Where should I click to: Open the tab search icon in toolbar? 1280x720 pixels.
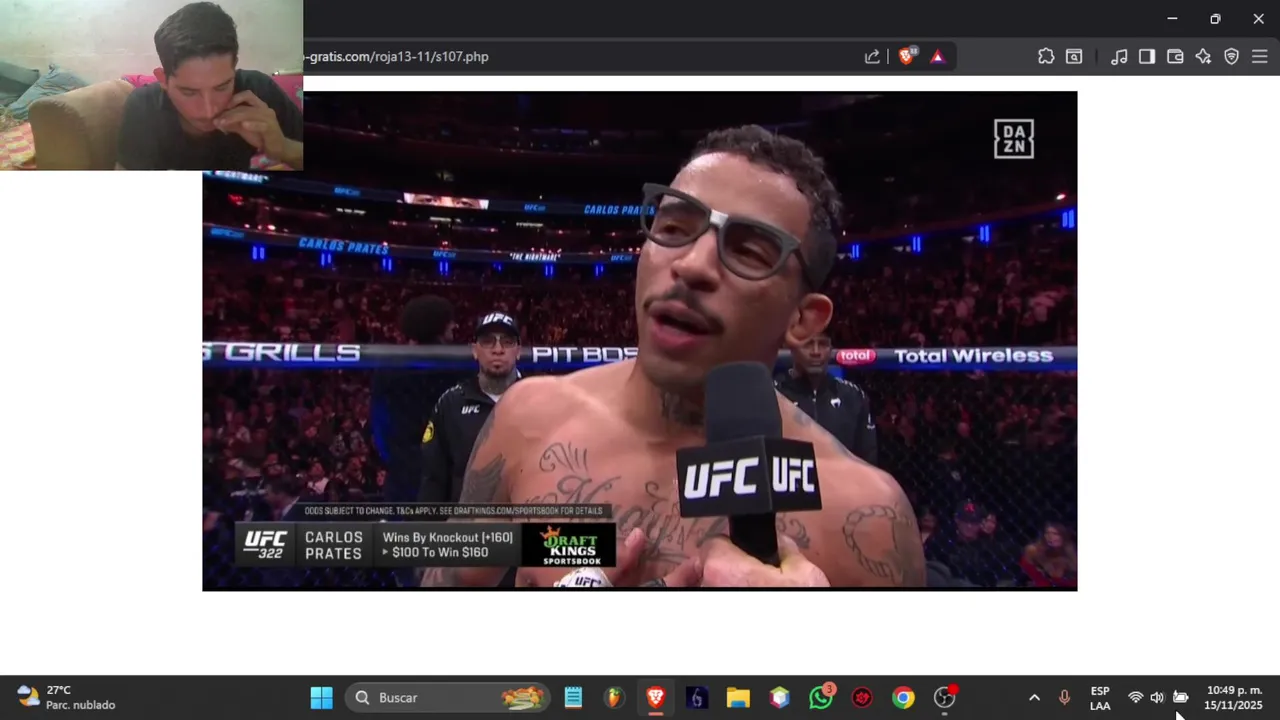(x=1074, y=57)
